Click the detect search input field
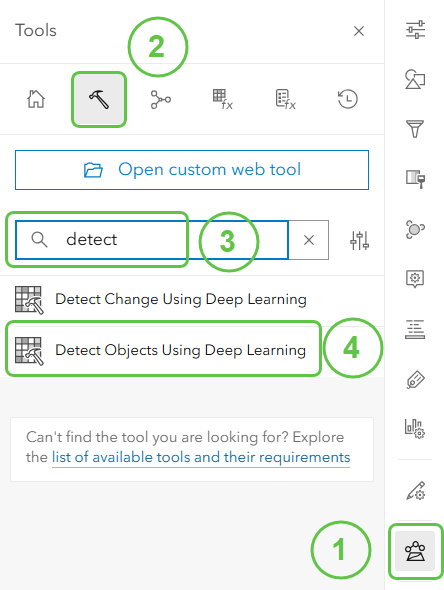This screenshot has width=444, height=590. [x=152, y=240]
